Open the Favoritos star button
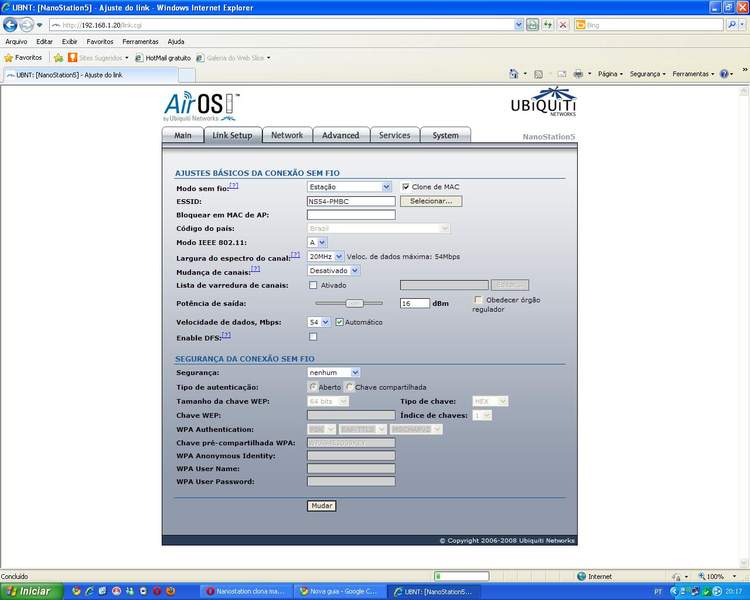 point(23,58)
